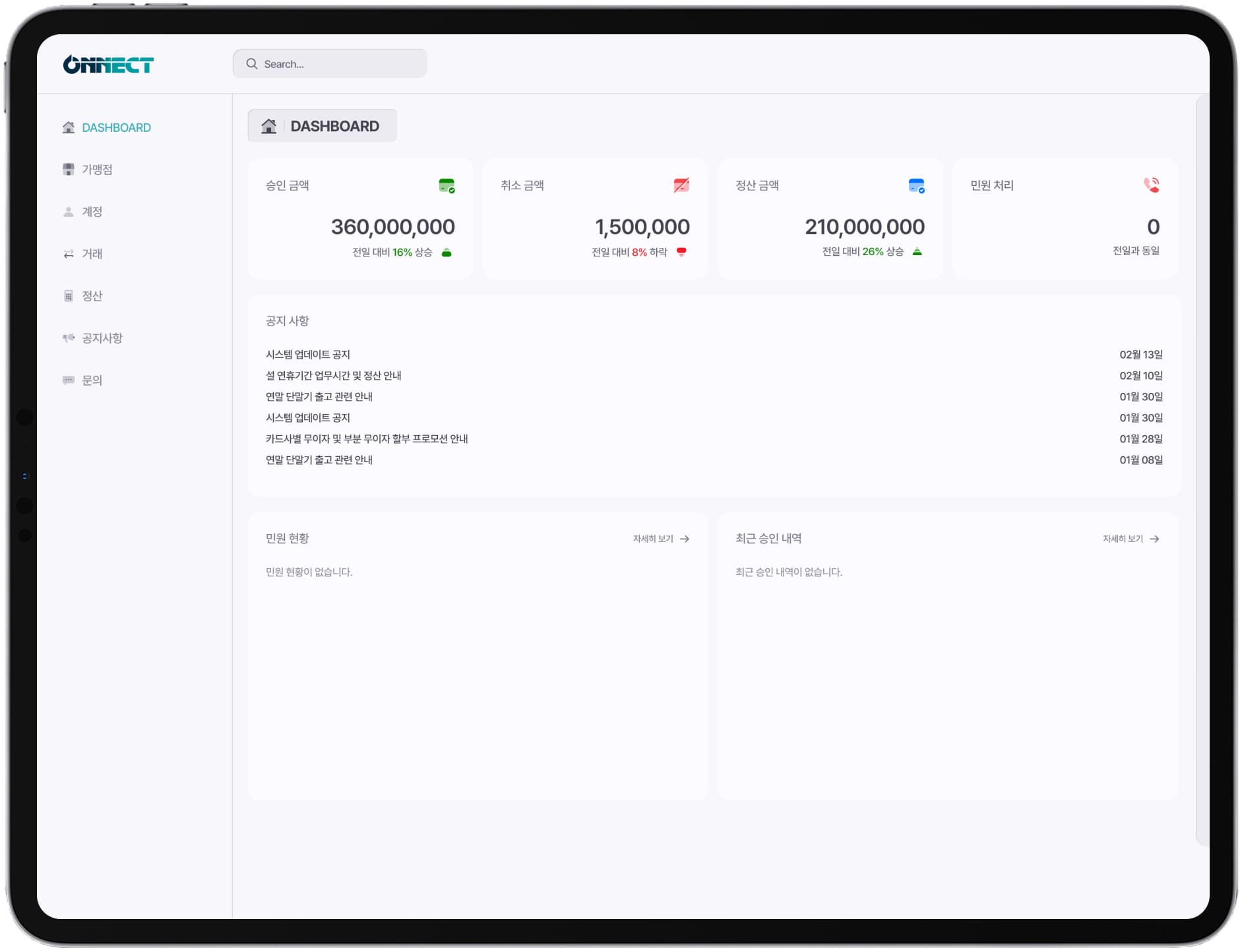1240x952 pixels.
Task: Click the blue settlement amount card icon
Action: click(x=916, y=186)
